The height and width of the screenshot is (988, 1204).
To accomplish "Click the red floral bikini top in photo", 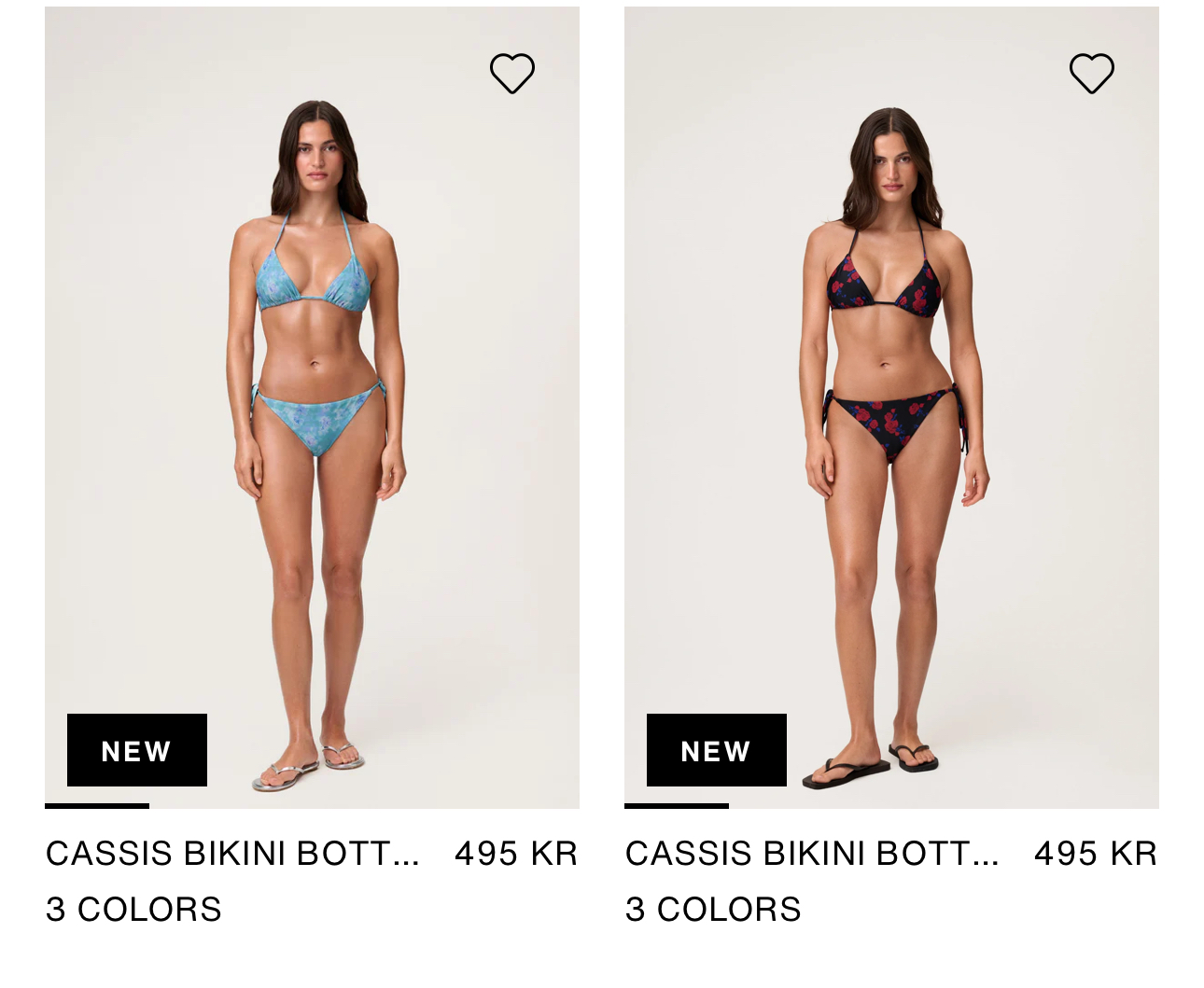I will pyautogui.click(x=885, y=278).
